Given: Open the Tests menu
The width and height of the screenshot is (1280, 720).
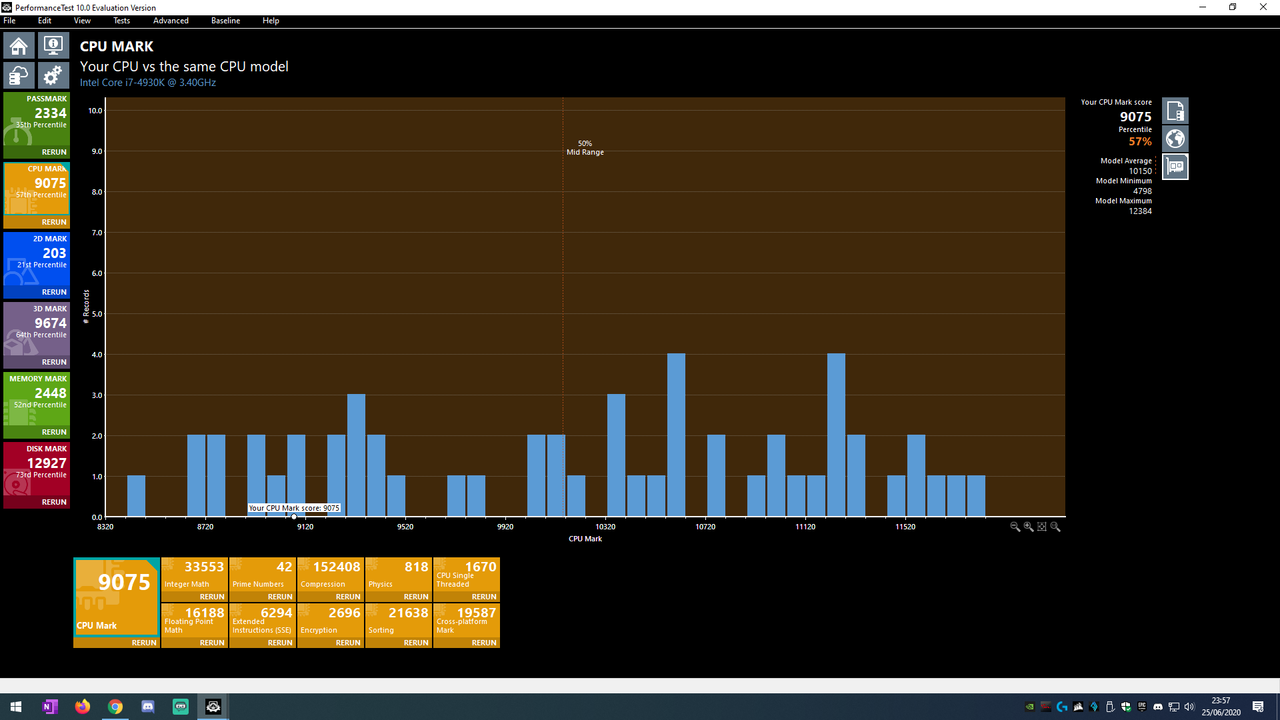Looking at the screenshot, I should 121,20.
